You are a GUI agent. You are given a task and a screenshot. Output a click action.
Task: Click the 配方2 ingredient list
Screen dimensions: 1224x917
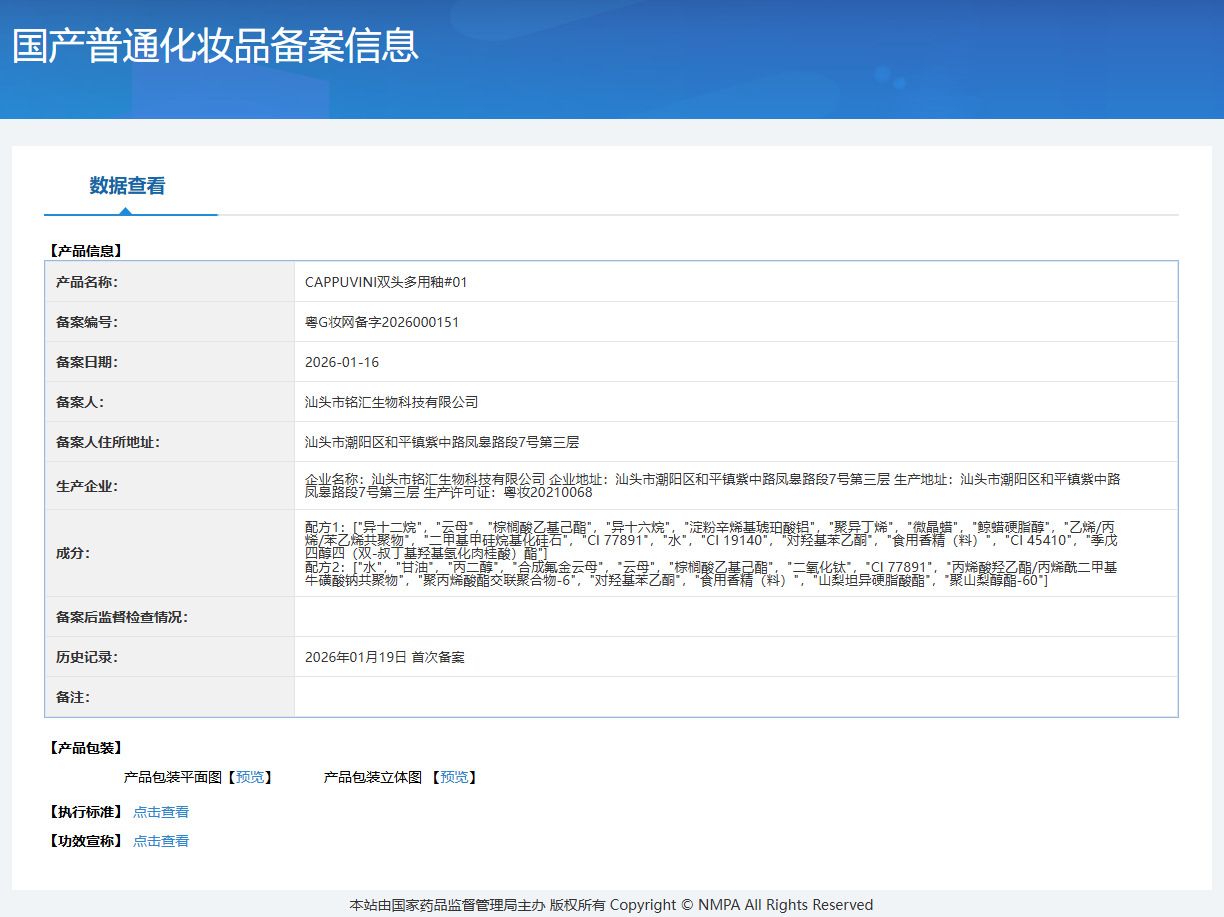711,574
